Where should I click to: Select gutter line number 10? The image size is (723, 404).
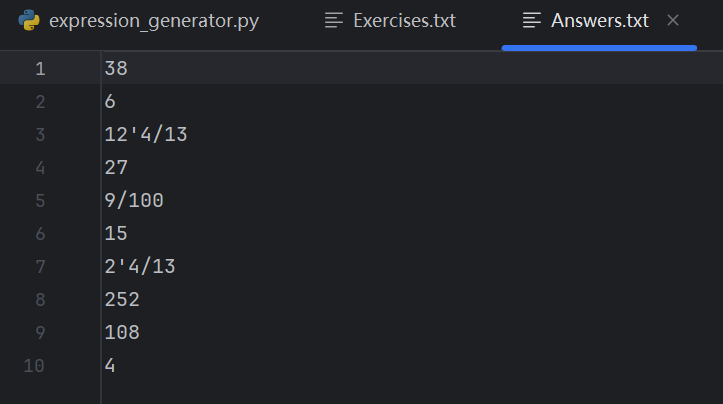click(x=35, y=366)
